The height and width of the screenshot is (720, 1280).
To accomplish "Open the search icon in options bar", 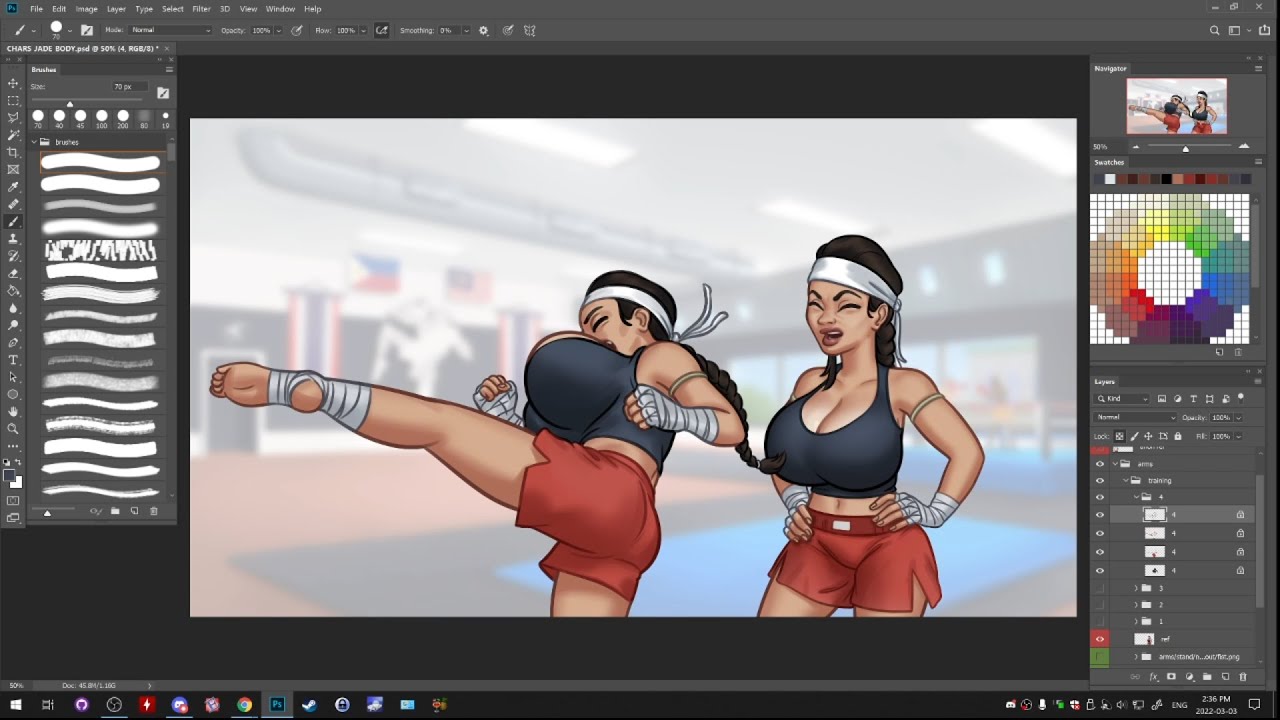I will coord(1215,30).
